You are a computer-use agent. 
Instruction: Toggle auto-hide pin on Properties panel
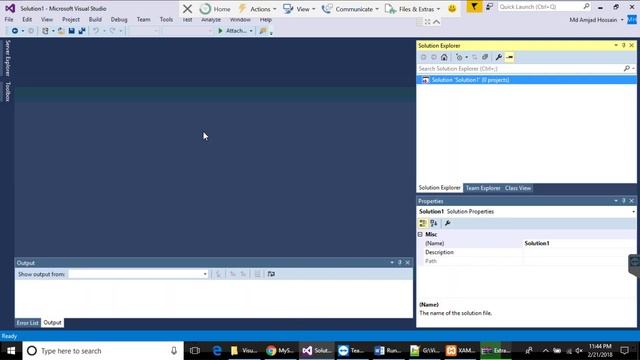624,201
